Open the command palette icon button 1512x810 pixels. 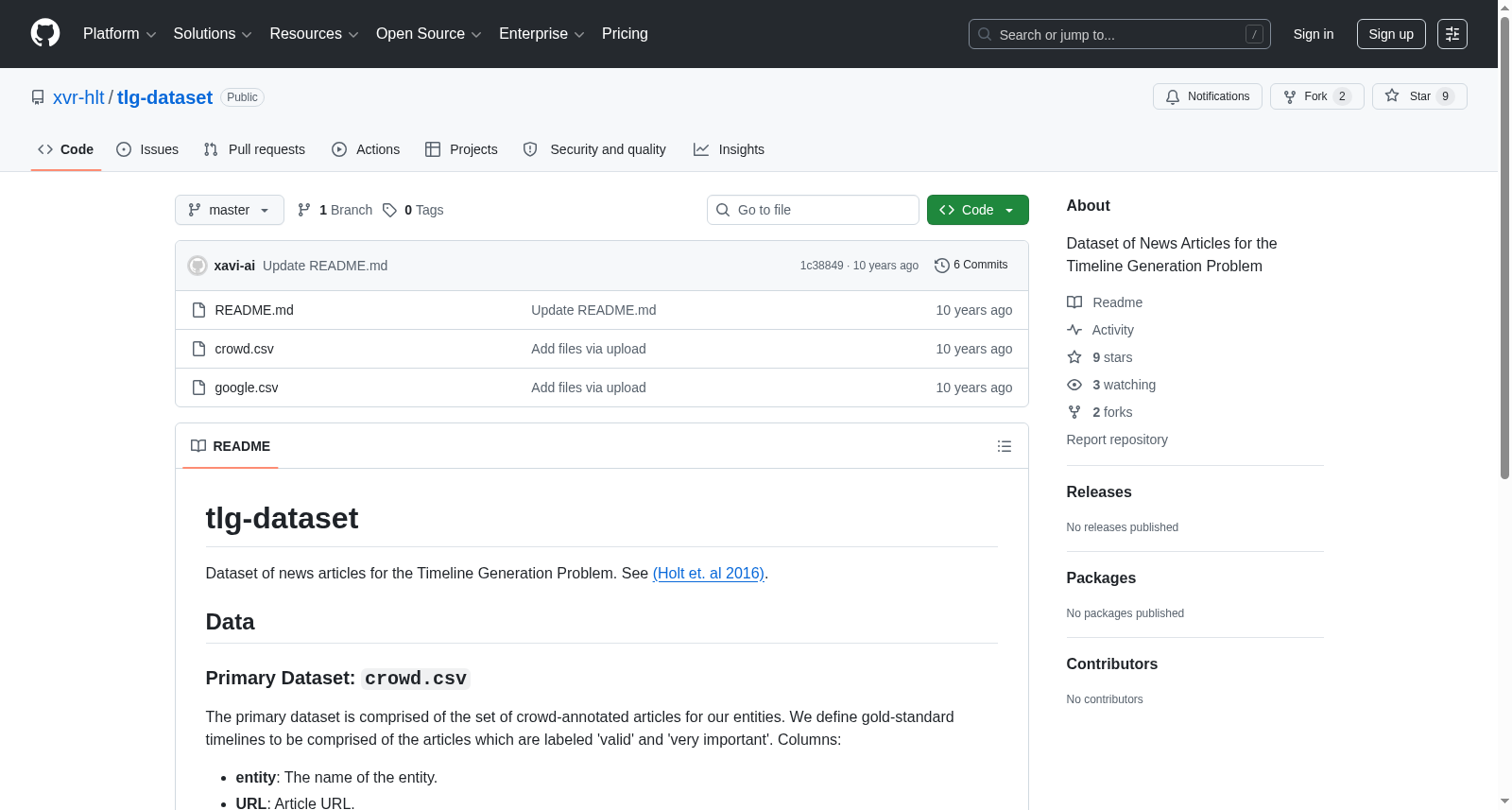[x=1452, y=34]
